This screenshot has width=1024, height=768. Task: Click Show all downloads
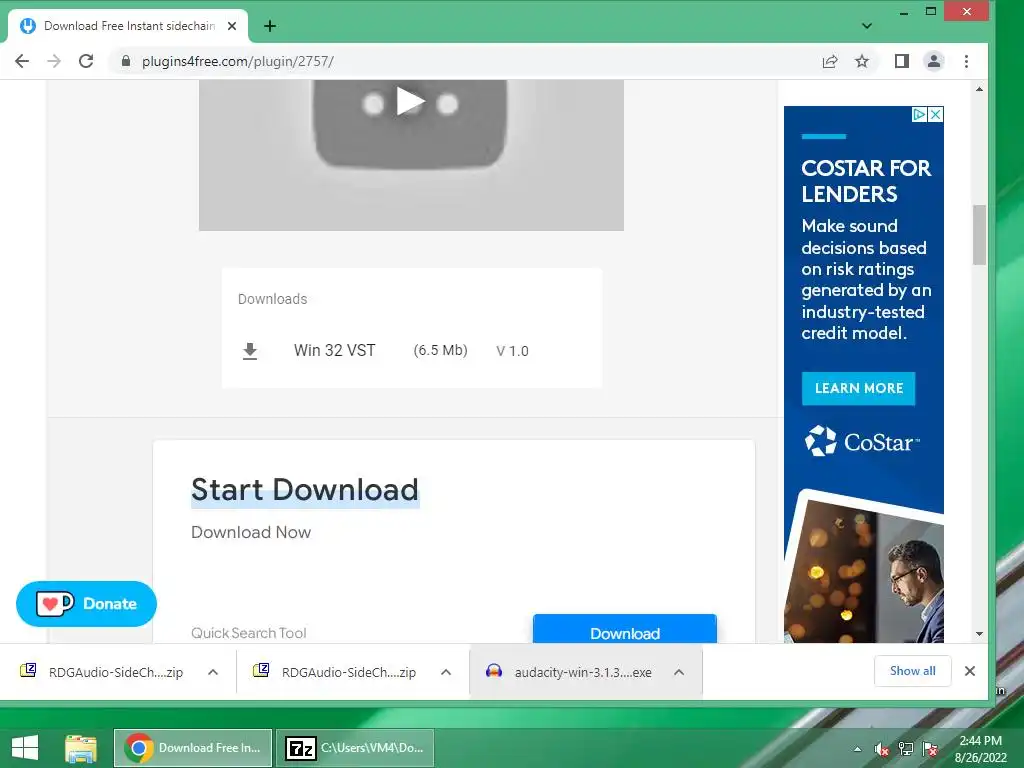pos(912,671)
